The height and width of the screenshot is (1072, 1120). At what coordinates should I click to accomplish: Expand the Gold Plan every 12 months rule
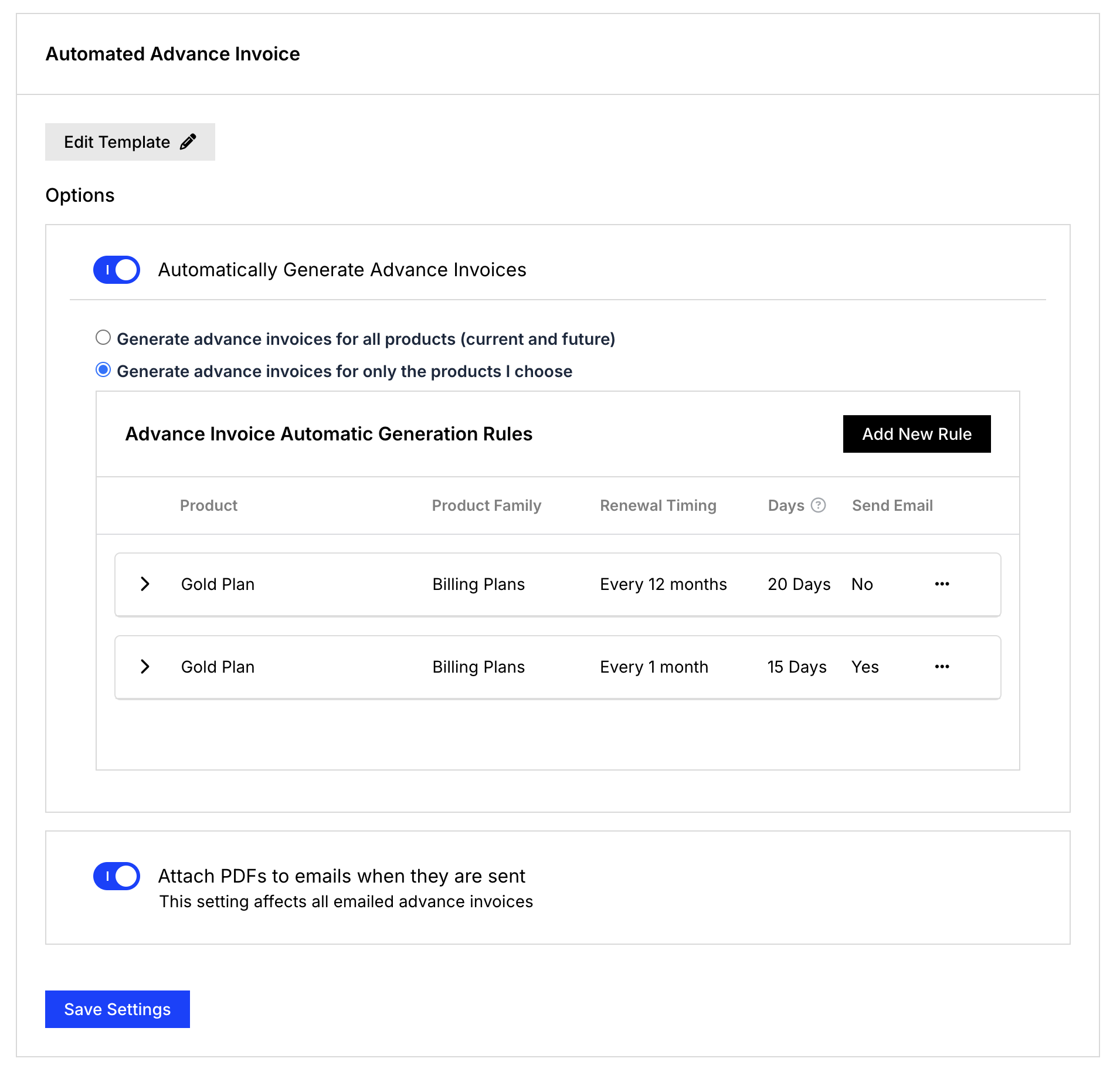(145, 584)
